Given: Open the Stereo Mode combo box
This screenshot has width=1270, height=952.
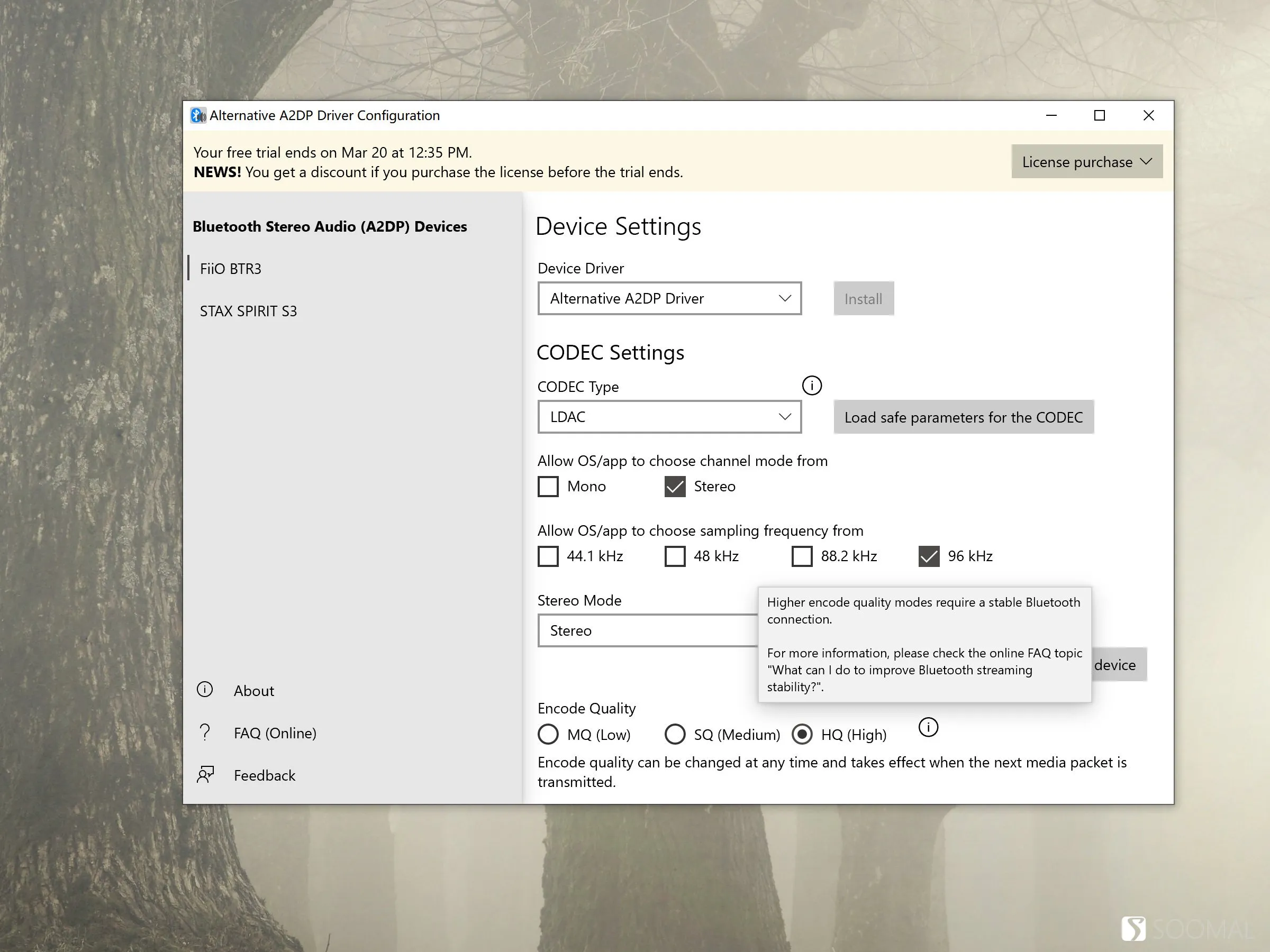Looking at the screenshot, I should click(648, 630).
